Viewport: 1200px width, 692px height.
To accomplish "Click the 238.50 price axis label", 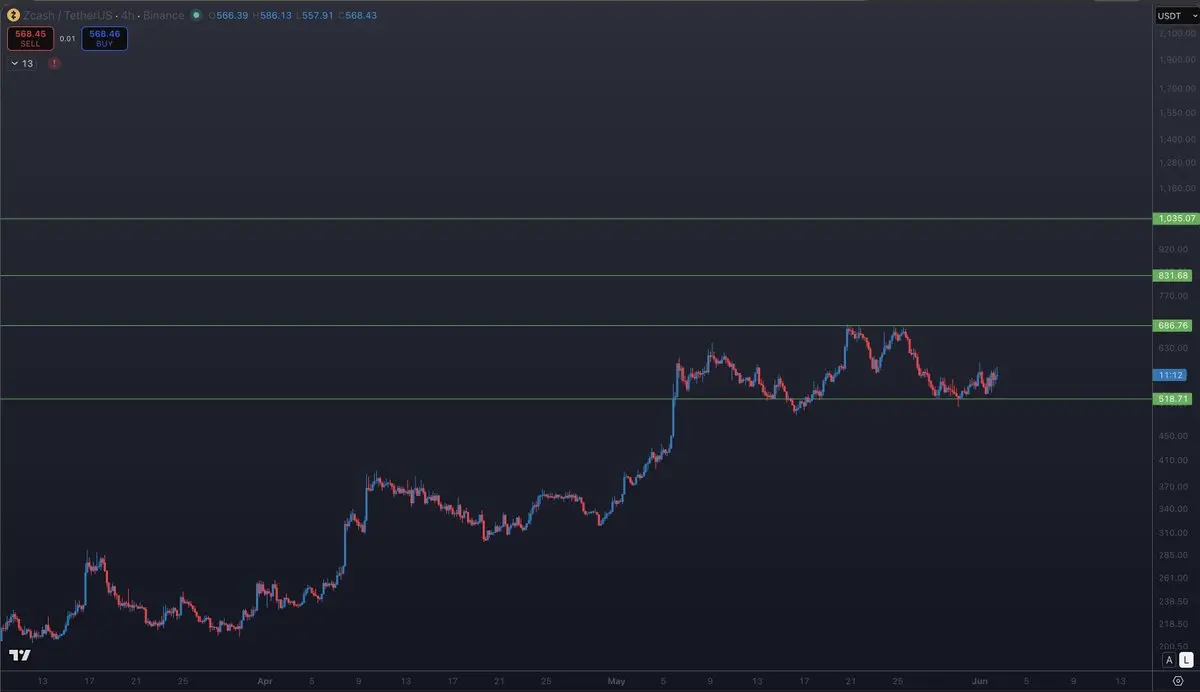I will [x=1174, y=601].
